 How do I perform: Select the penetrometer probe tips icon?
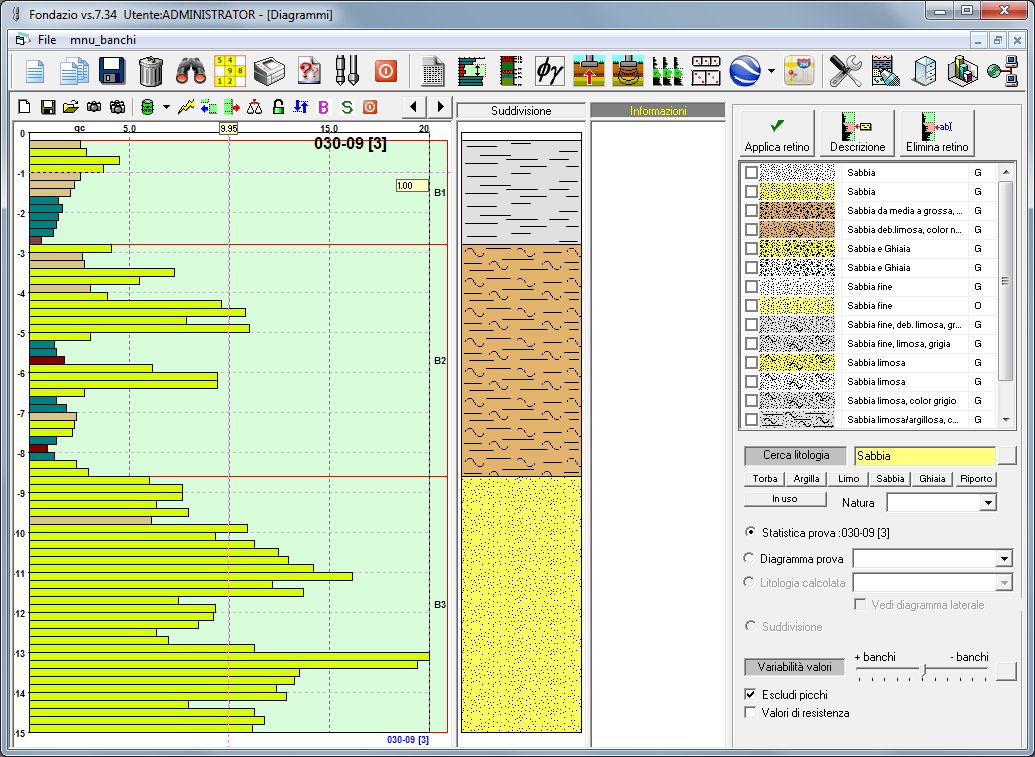347,71
